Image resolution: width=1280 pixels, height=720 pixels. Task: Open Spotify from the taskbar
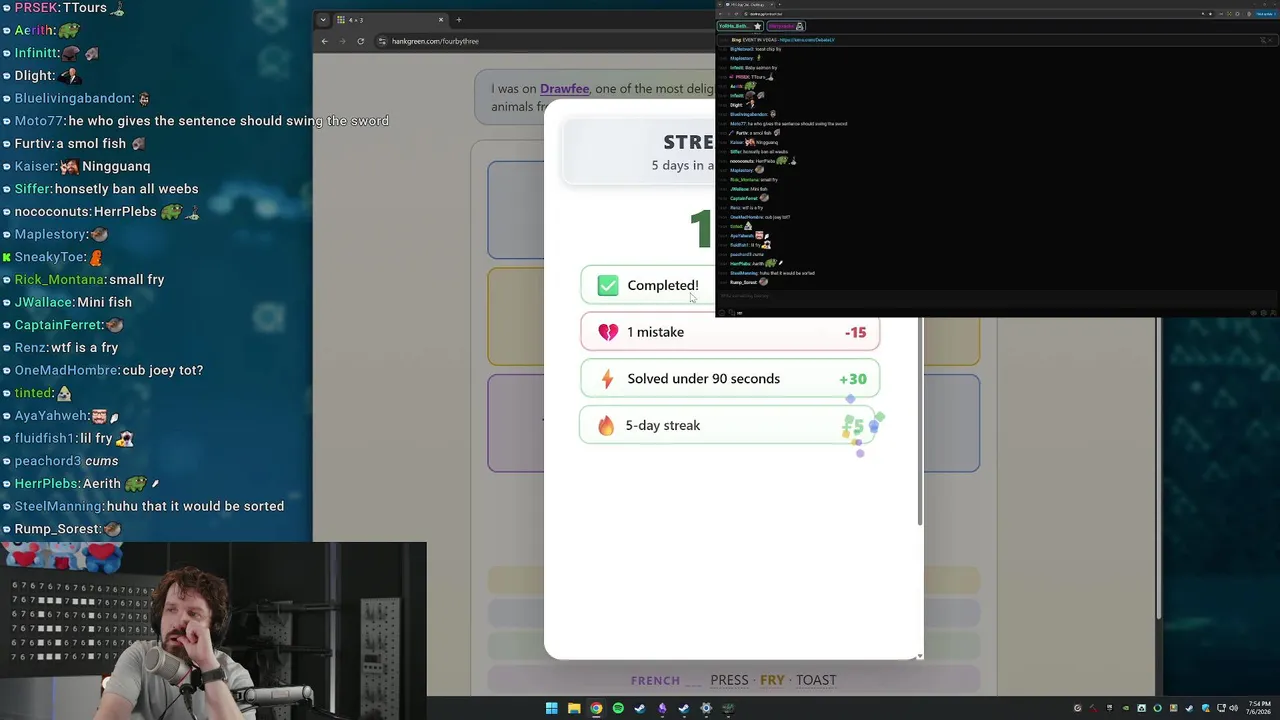pyautogui.click(x=618, y=708)
